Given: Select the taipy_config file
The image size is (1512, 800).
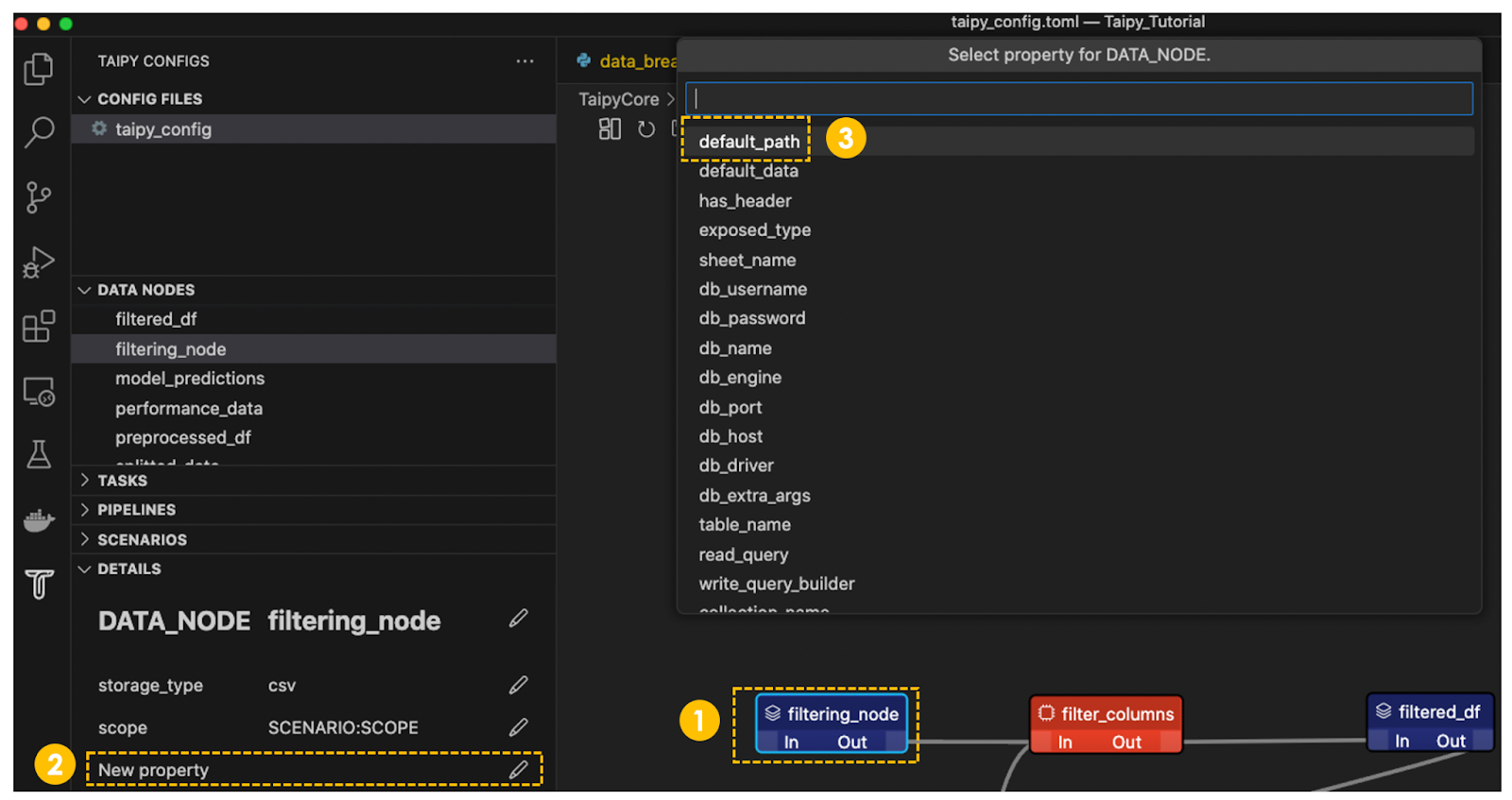Looking at the screenshot, I should point(314,129).
